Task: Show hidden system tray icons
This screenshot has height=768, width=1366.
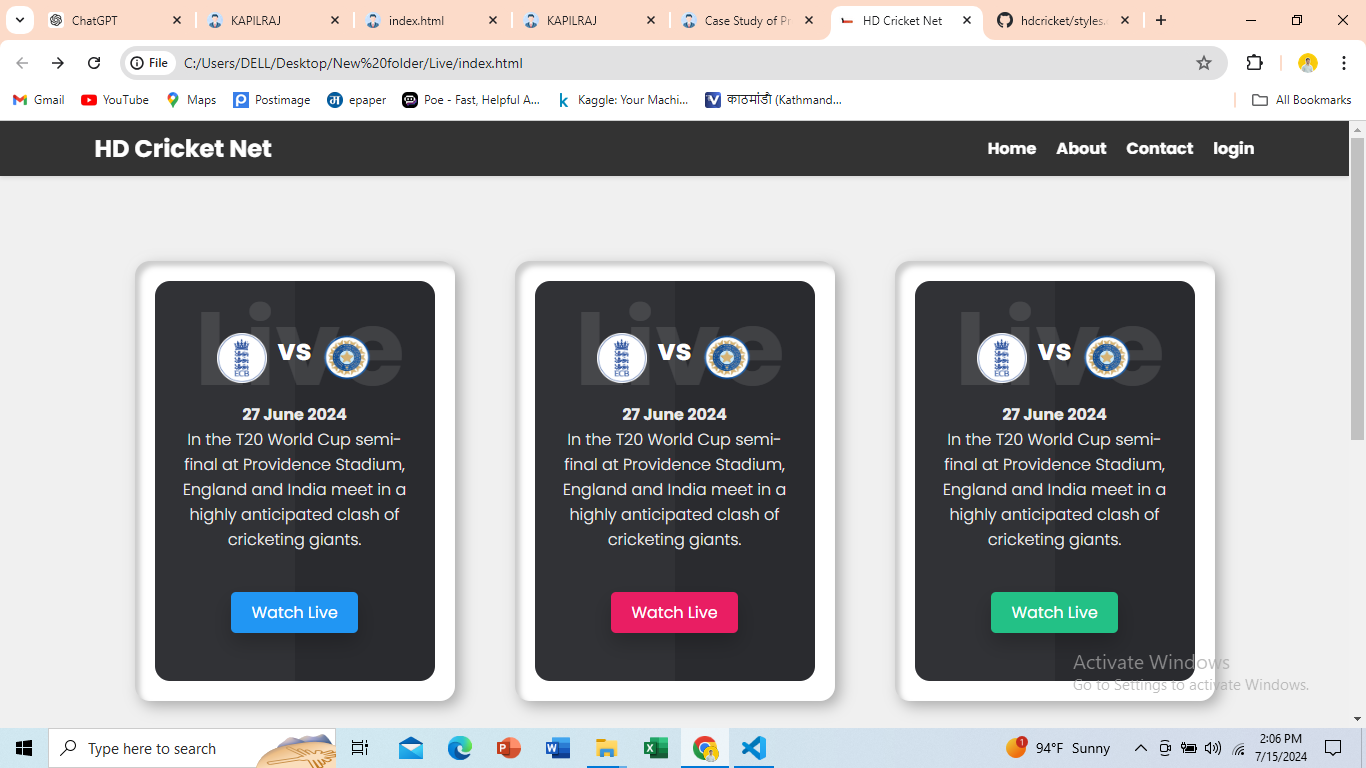Action: 1140,748
